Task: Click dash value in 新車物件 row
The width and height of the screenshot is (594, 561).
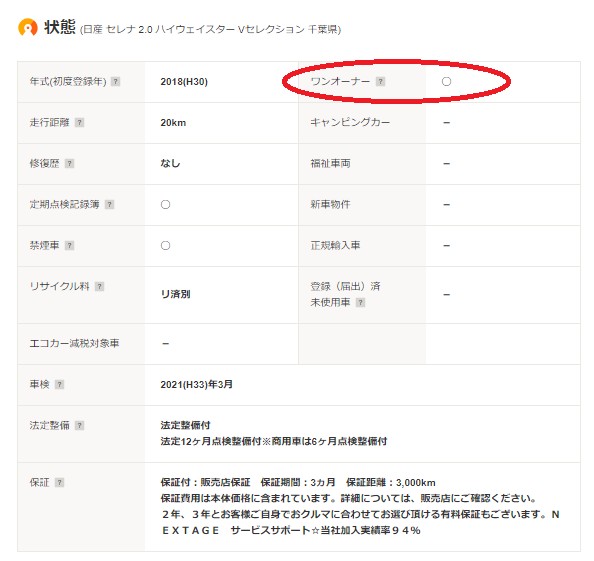Action: (x=447, y=205)
